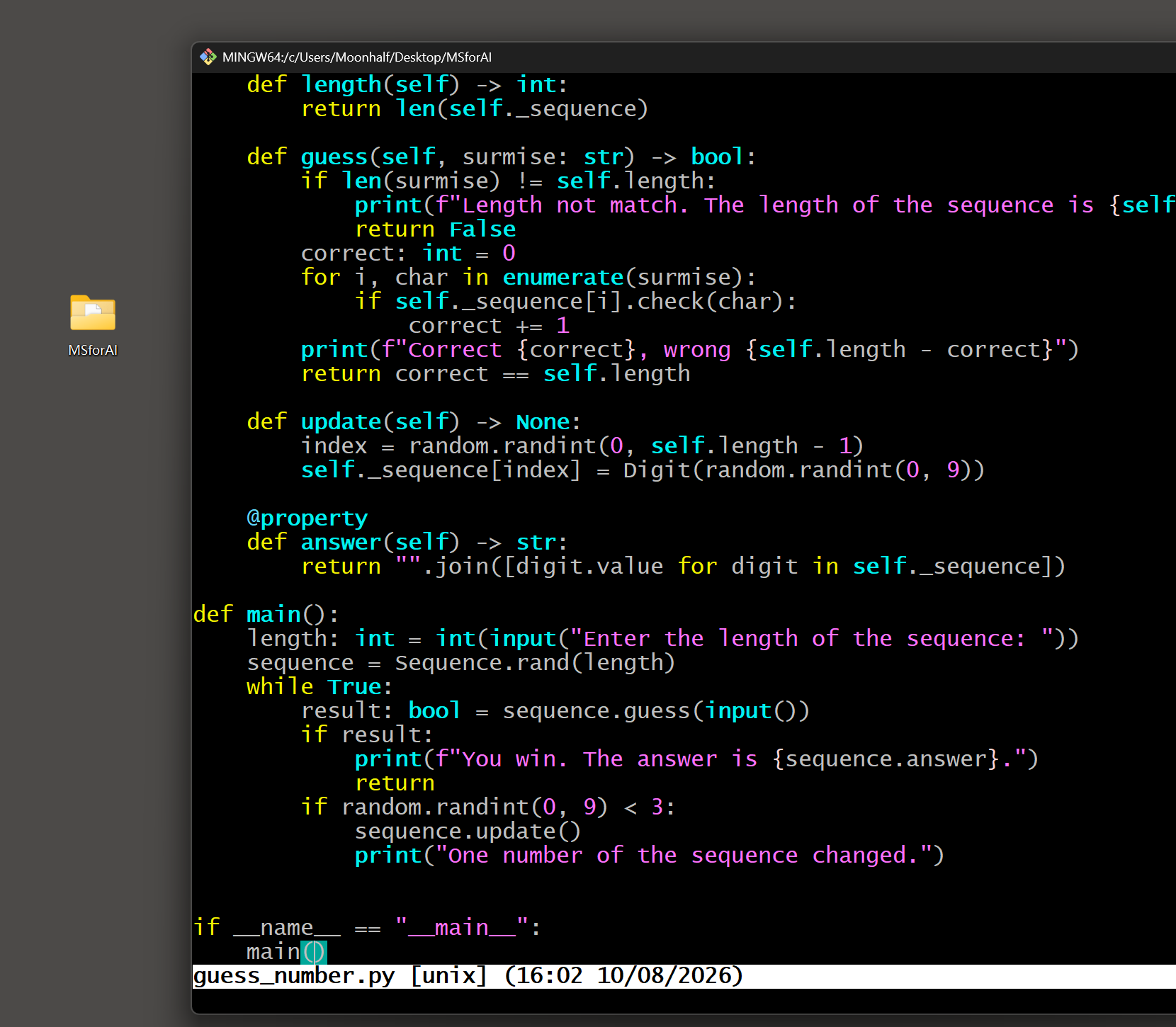The width and height of the screenshot is (1176, 1027).
Task: Click the 'correct: int = 0' line
Action: (408, 253)
